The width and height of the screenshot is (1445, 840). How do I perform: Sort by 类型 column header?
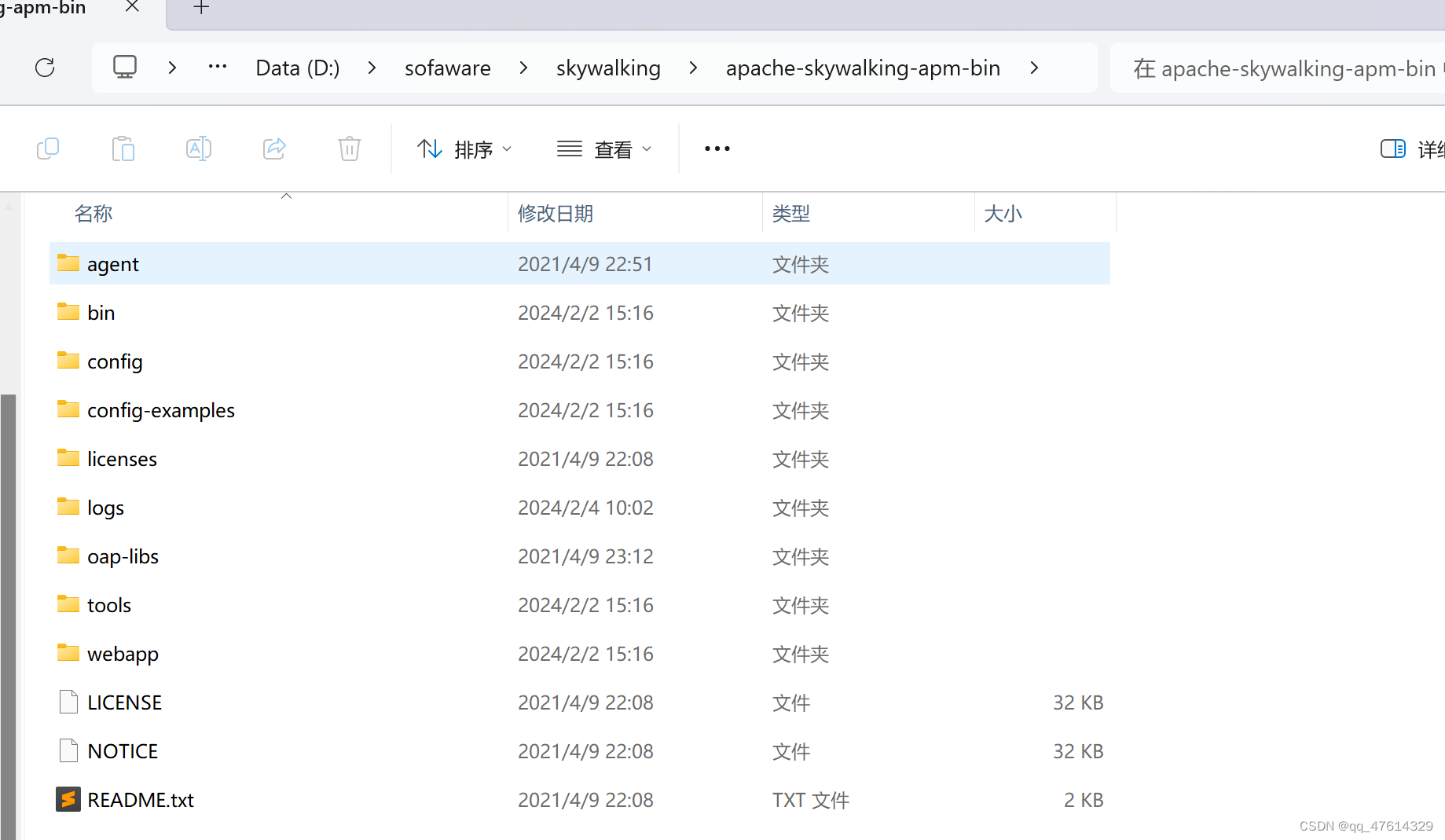pyautogui.click(x=791, y=213)
